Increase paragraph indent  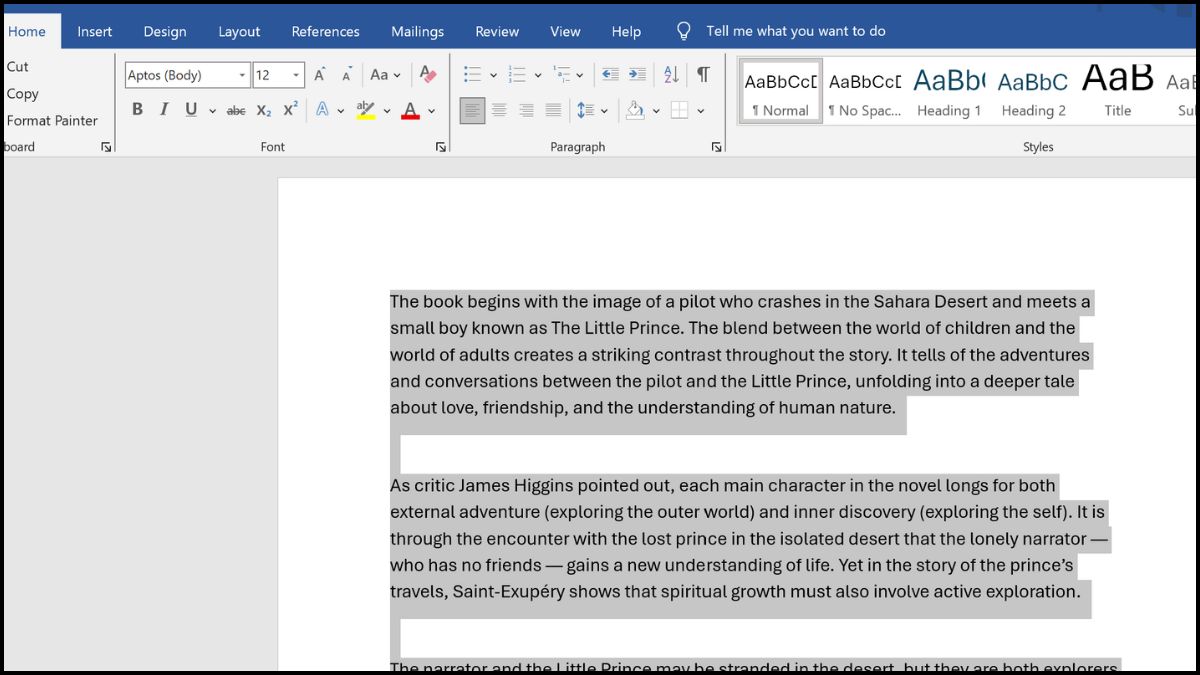(637, 75)
